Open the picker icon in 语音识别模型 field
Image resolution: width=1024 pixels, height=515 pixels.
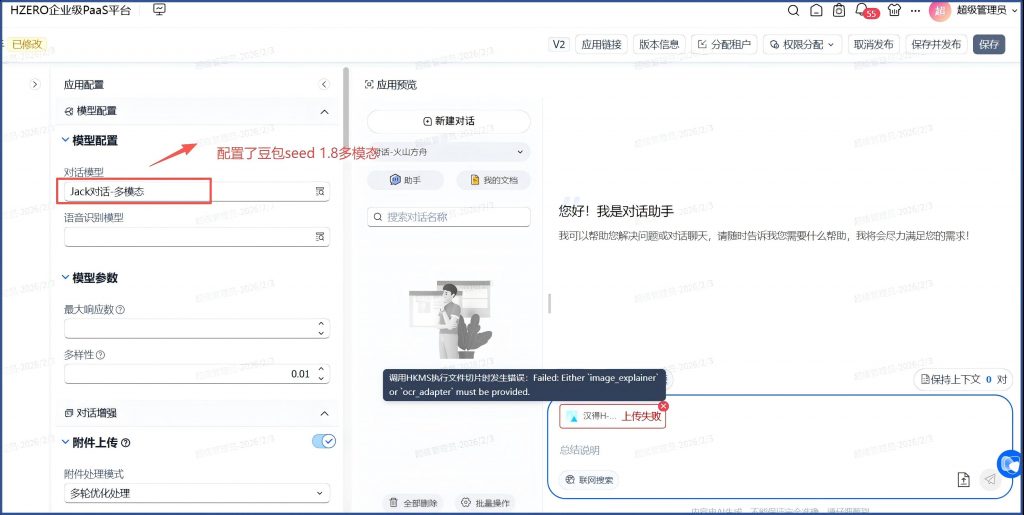[320, 237]
